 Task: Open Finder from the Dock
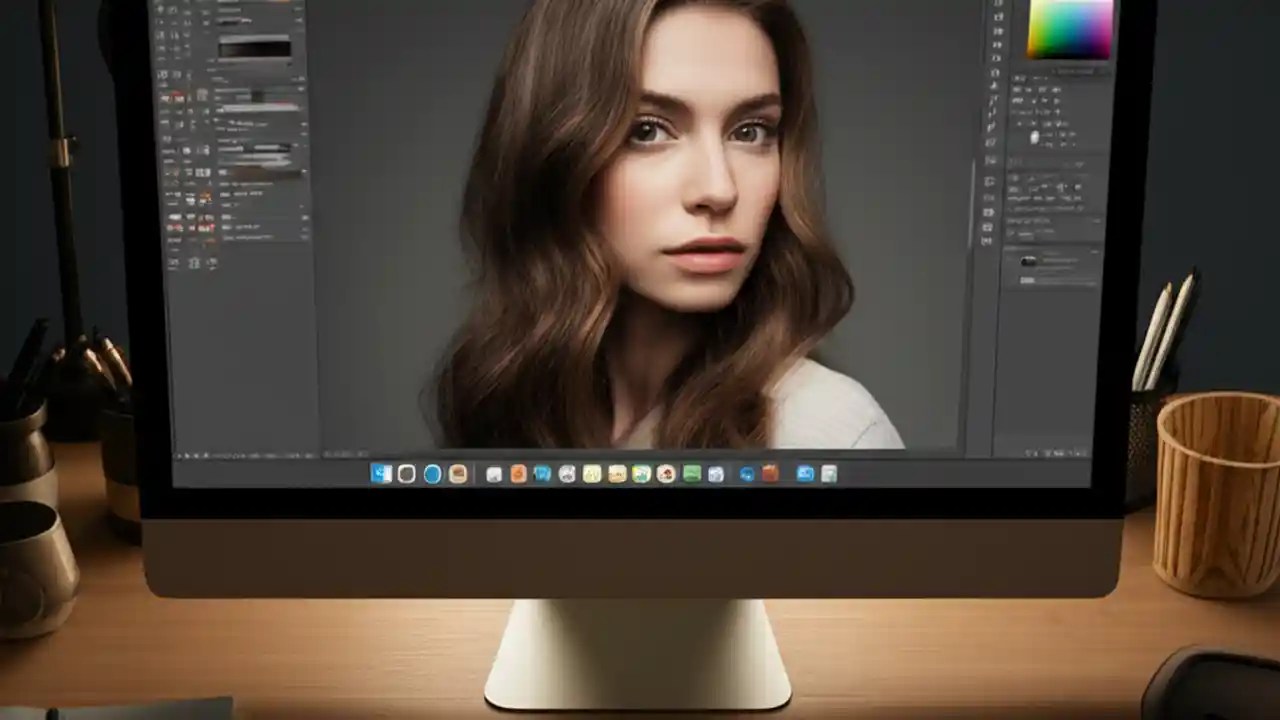coord(381,475)
